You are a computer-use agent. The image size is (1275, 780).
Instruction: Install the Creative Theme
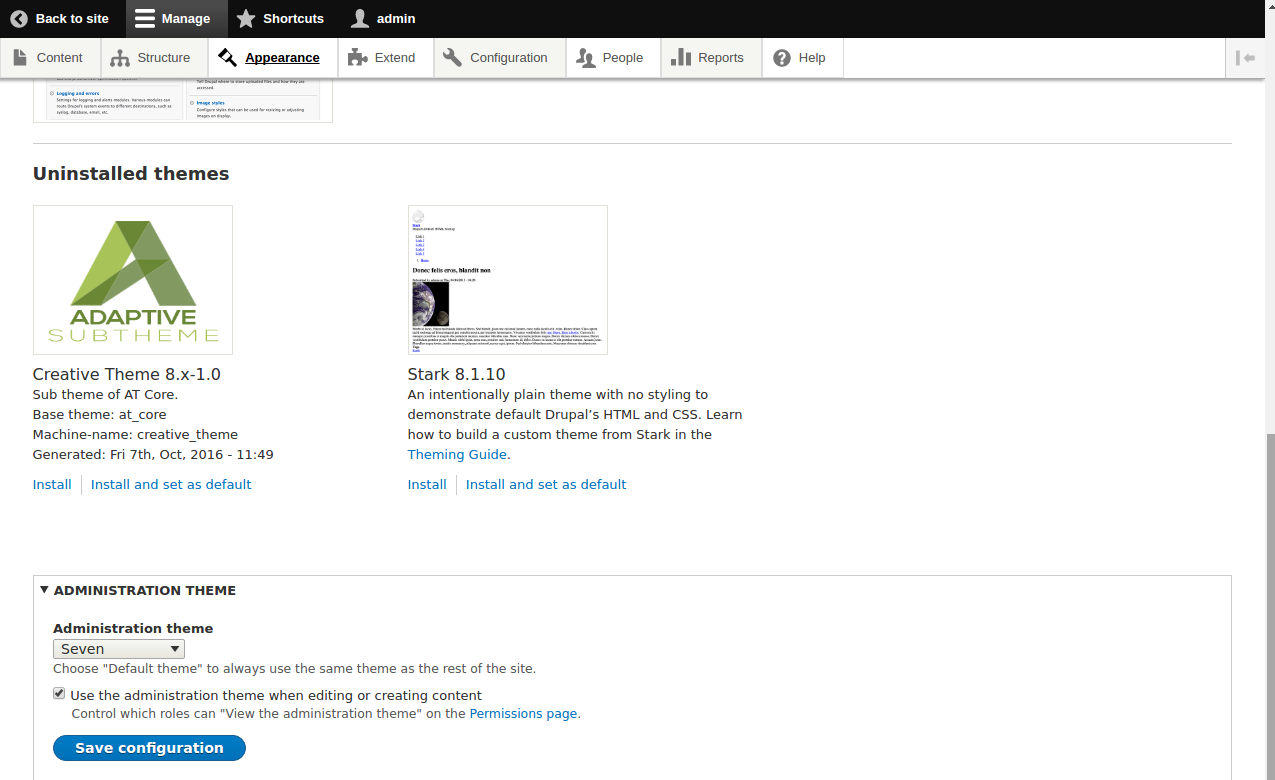tap(52, 484)
